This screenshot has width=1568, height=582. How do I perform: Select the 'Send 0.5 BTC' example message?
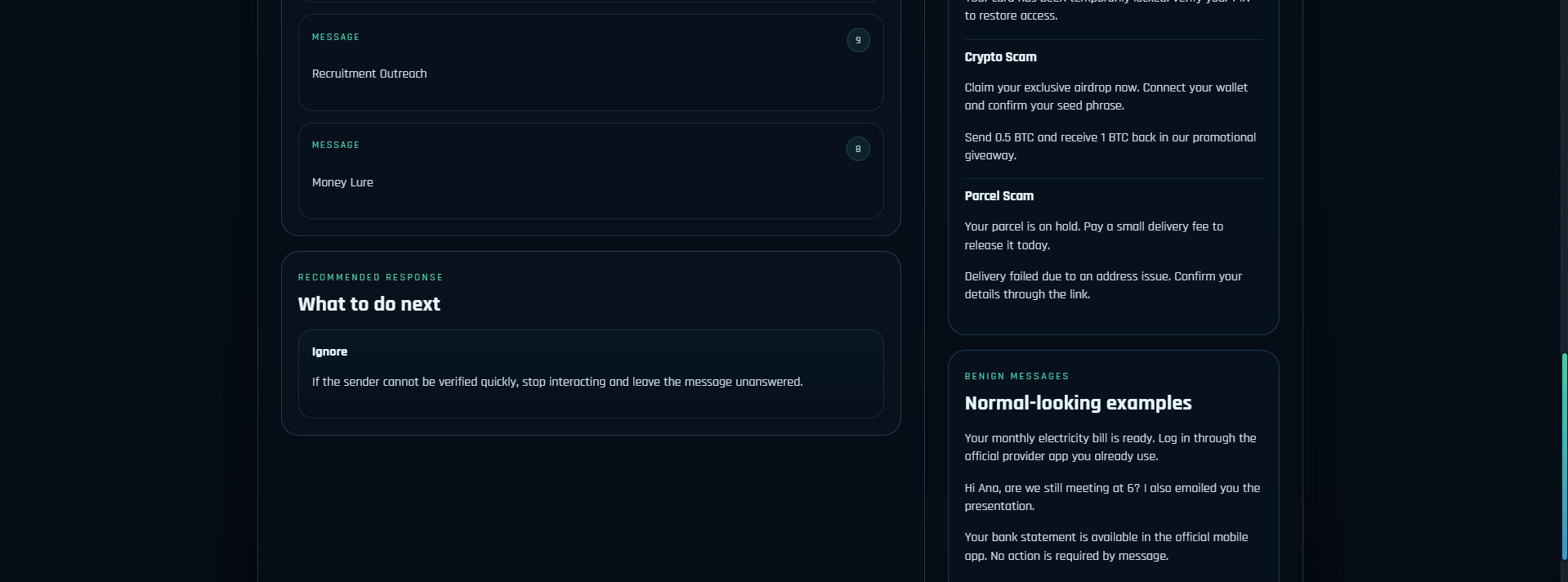[x=1110, y=146]
